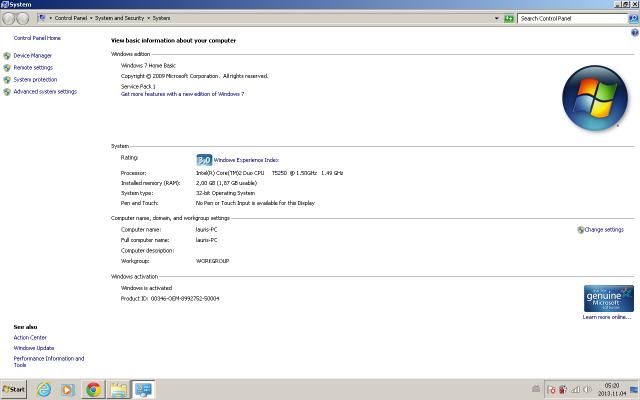The width and height of the screenshot is (640, 400).
Task: Expand the address bar history dropdown
Action: click(496, 18)
